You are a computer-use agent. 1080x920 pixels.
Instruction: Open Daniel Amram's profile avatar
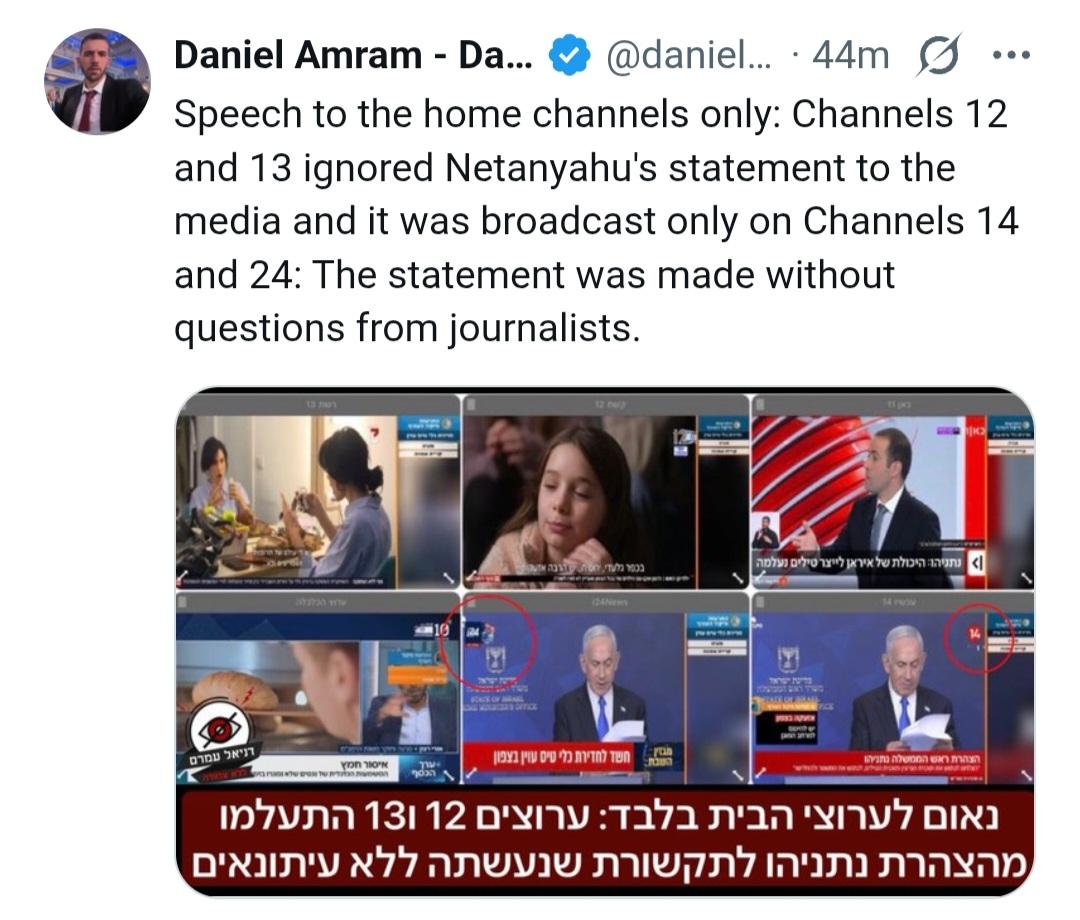pos(97,81)
